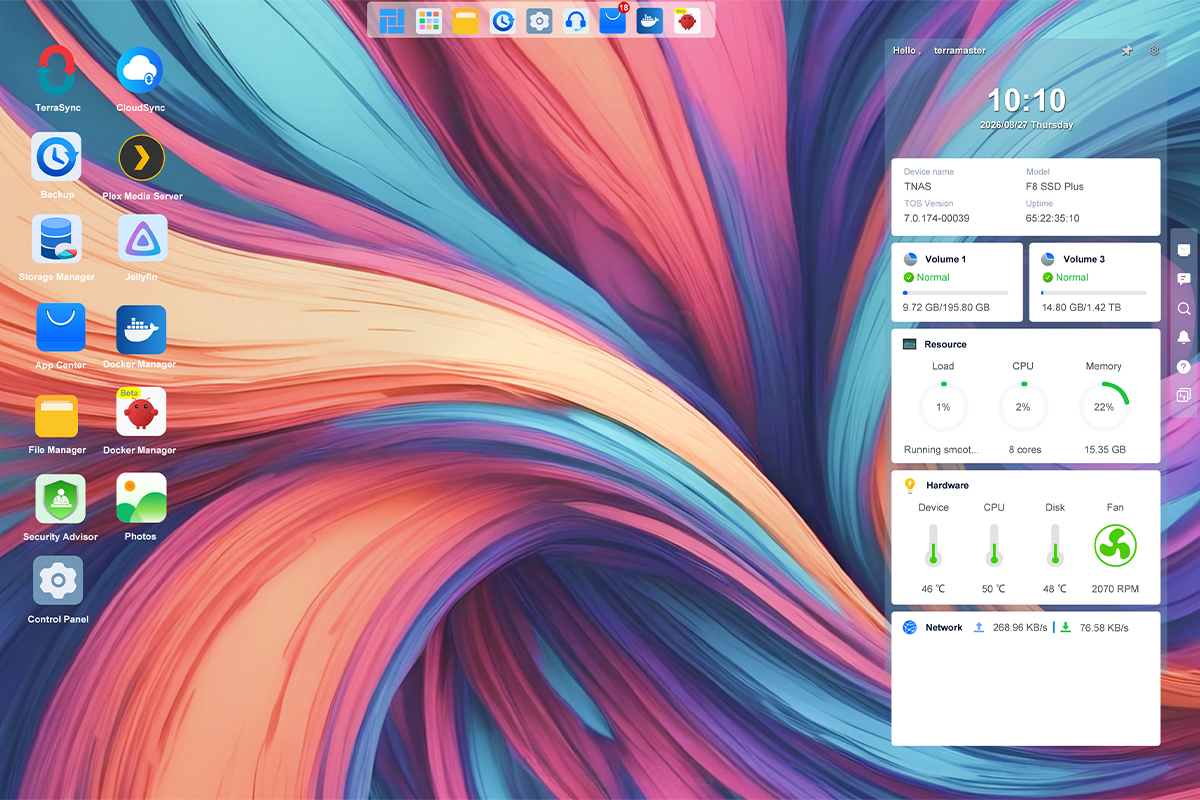The image size is (1200, 800).
Task: Click the fan speed icon in Hardware
Action: point(1115,545)
